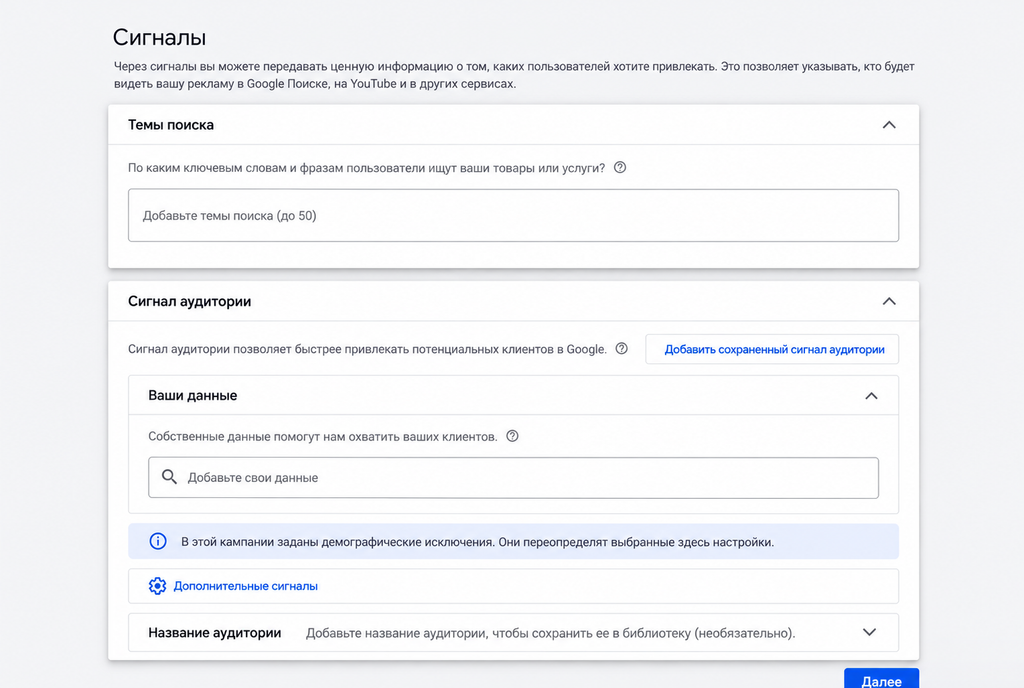
Task: Click Добавить сохраненный сигнал аудитории button
Action: coord(772,349)
